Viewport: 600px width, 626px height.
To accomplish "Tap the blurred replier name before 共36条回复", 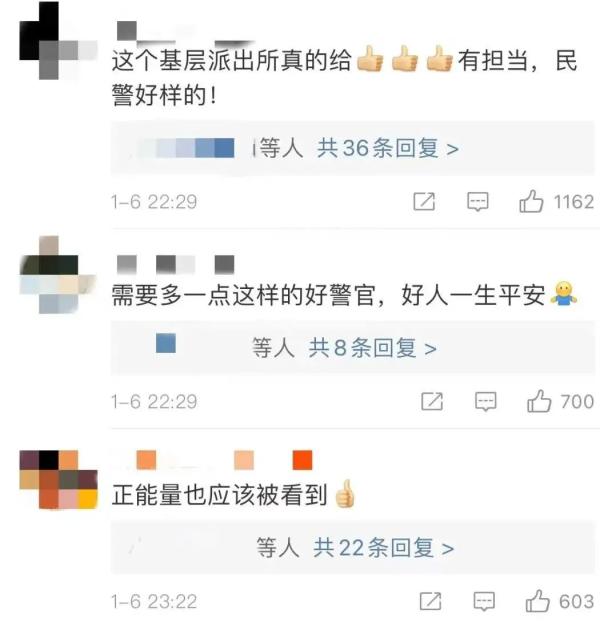I will (186, 148).
